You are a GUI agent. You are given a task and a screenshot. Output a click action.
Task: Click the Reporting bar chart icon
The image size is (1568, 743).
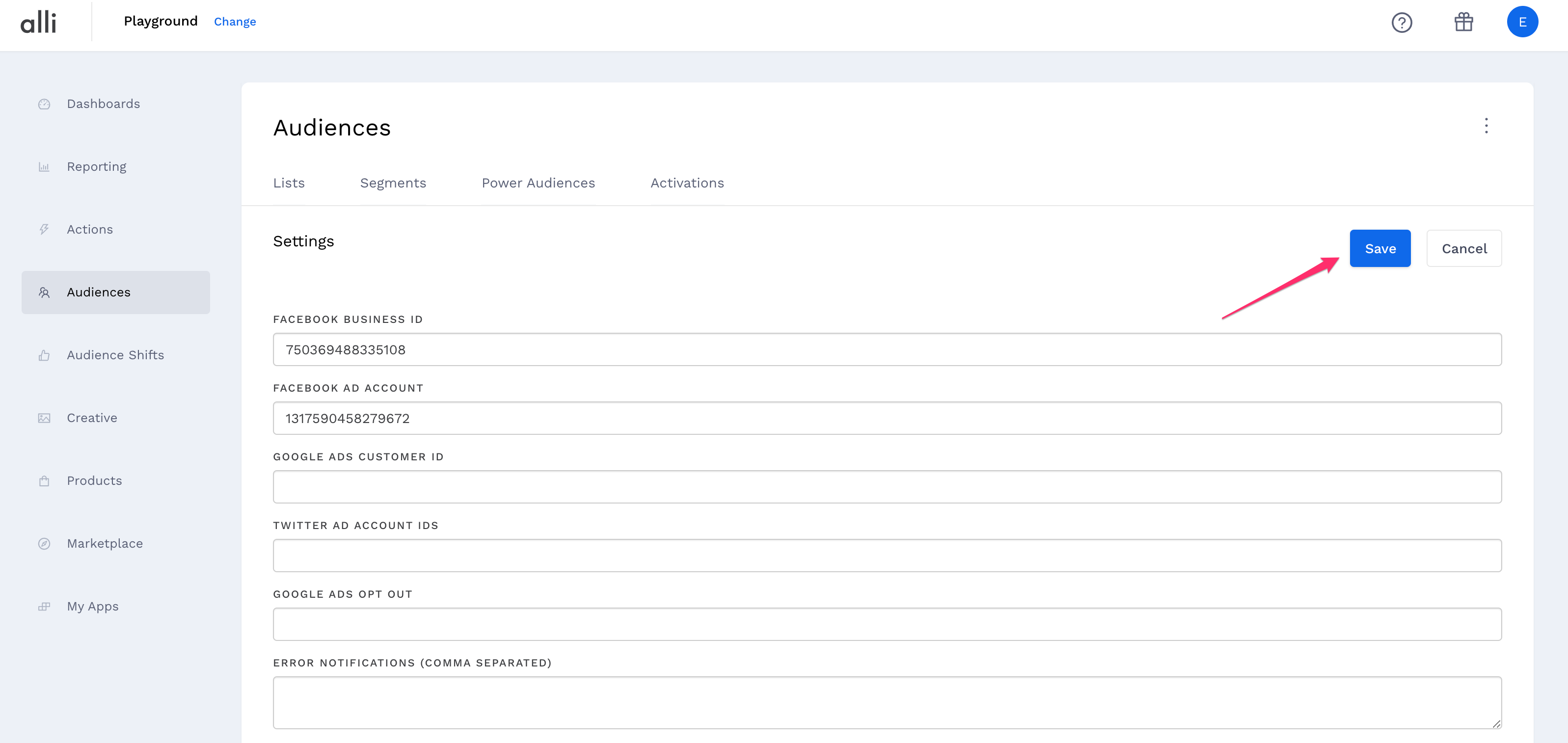[45, 167]
